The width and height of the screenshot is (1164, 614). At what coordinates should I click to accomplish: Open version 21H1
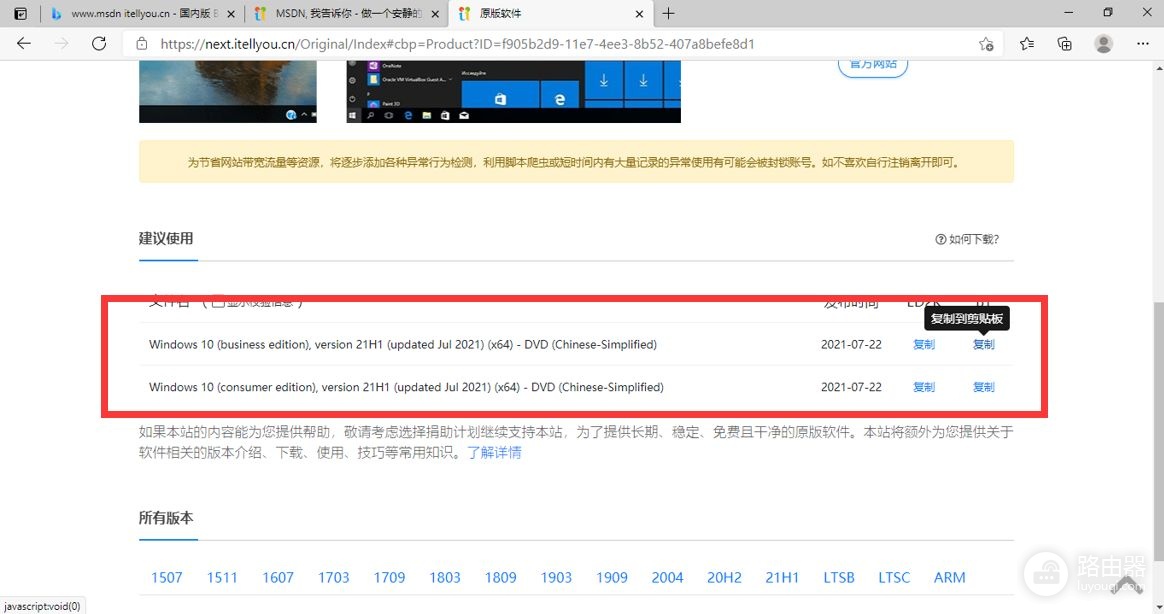click(x=782, y=578)
